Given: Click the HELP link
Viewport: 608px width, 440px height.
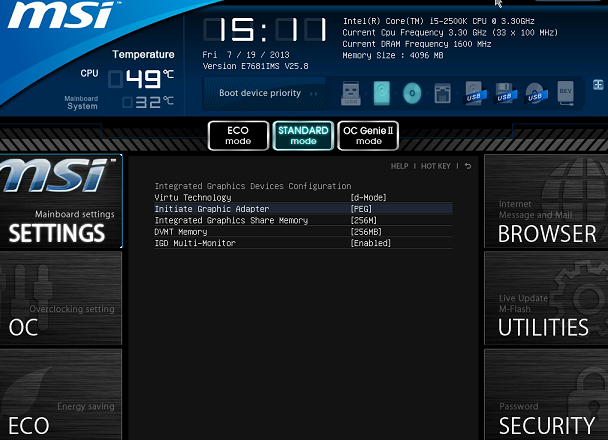Looking at the screenshot, I should pyautogui.click(x=399, y=166).
